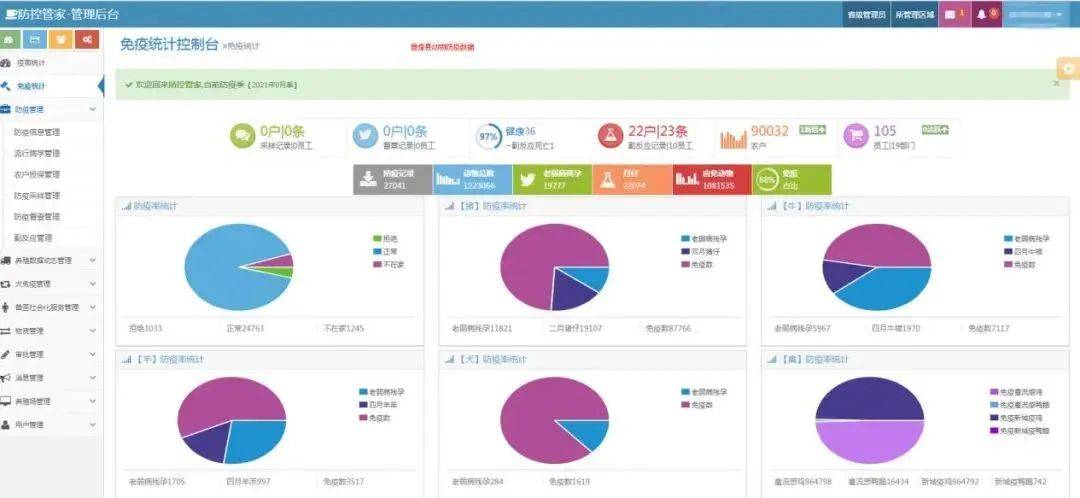Expand the 犬免疫管理 sidebar menu
Image resolution: width=1080 pixels, height=498 pixels.
(50, 283)
